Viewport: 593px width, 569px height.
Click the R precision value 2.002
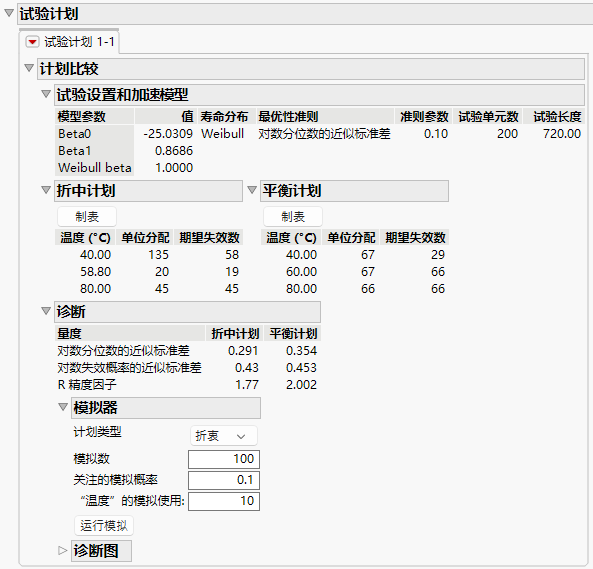(301, 385)
